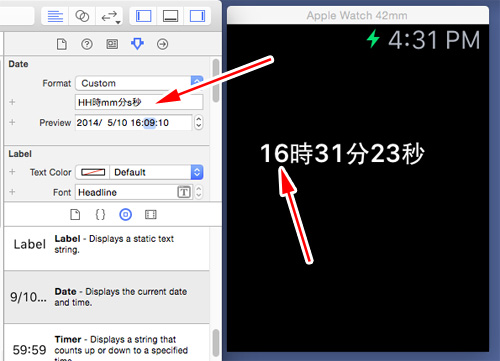Toggle the Utilities panel
The height and width of the screenshot is (361, 500).
(197, 16)
